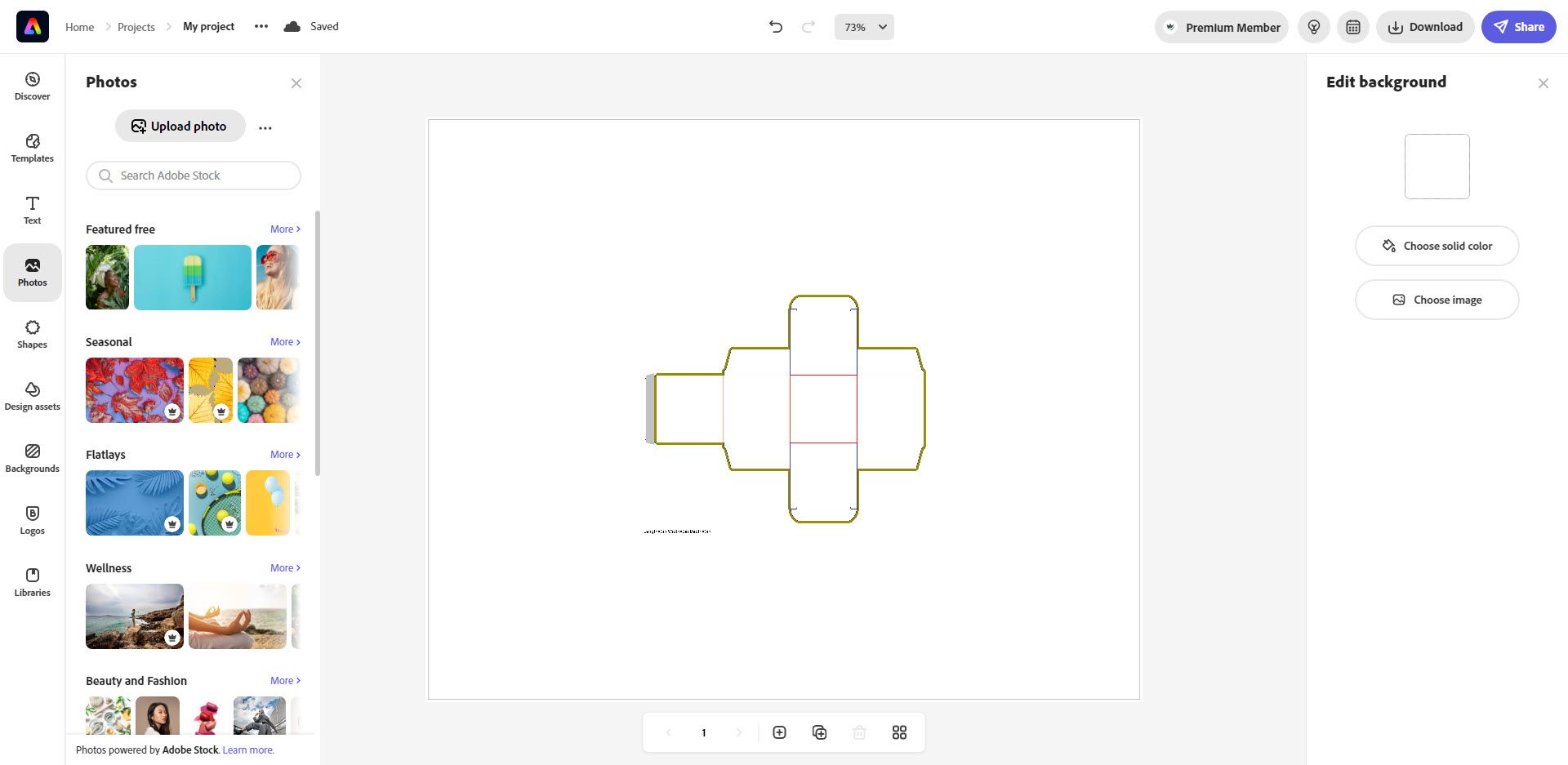
Task: Click the Search Adobe Stock field
Action: [193, 175]
